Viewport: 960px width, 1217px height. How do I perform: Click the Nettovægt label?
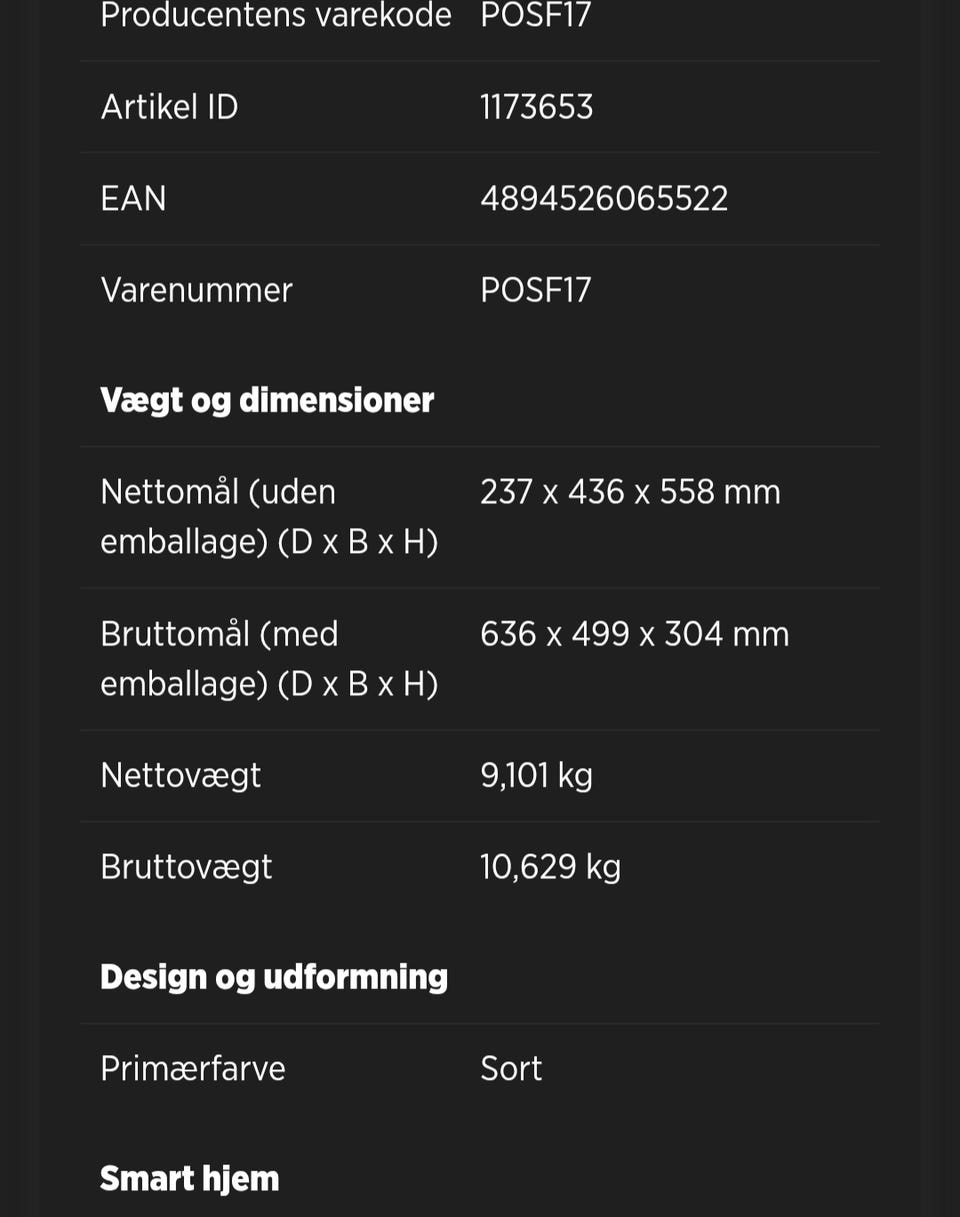coord(180,775)
